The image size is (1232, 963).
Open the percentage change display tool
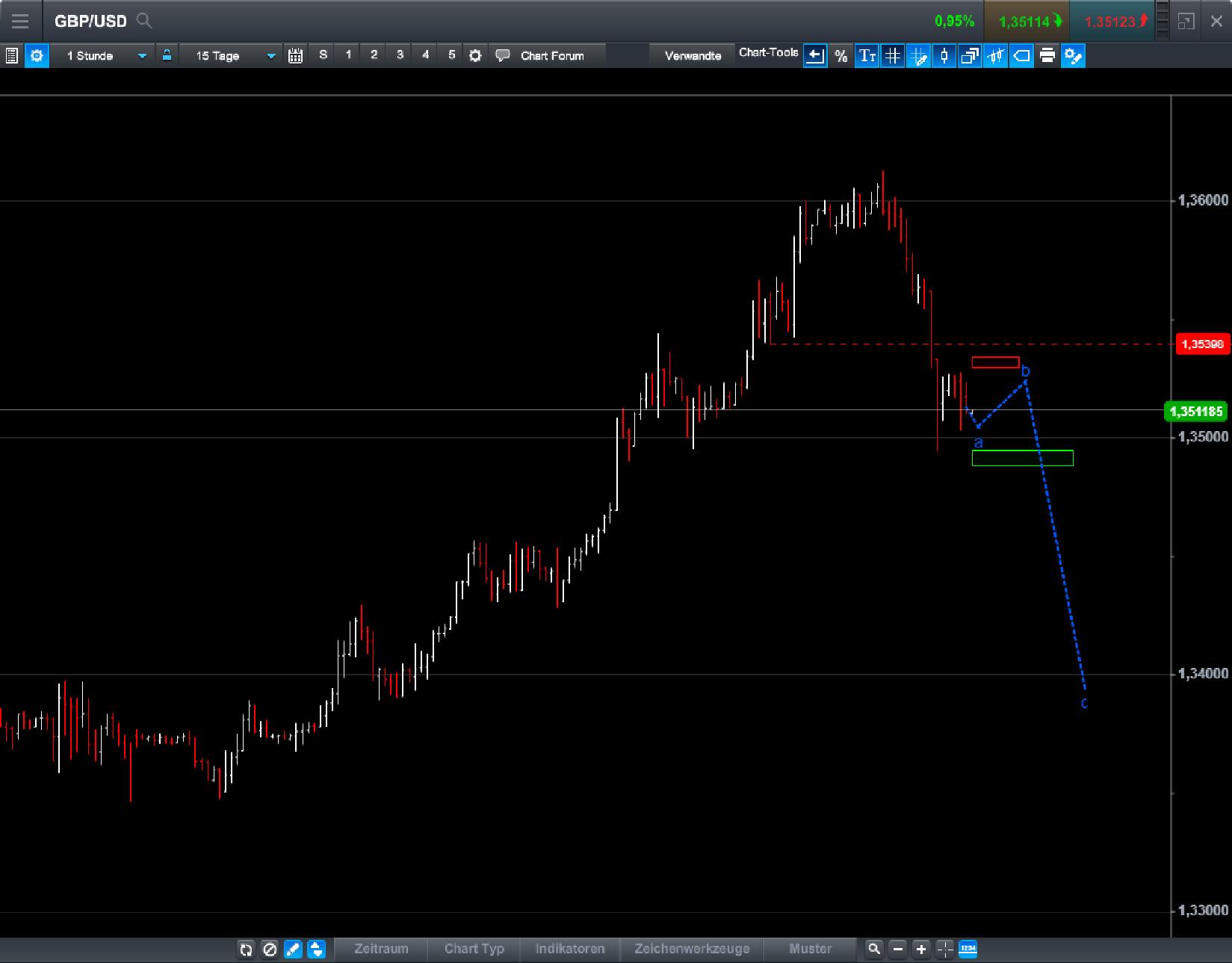841,55
